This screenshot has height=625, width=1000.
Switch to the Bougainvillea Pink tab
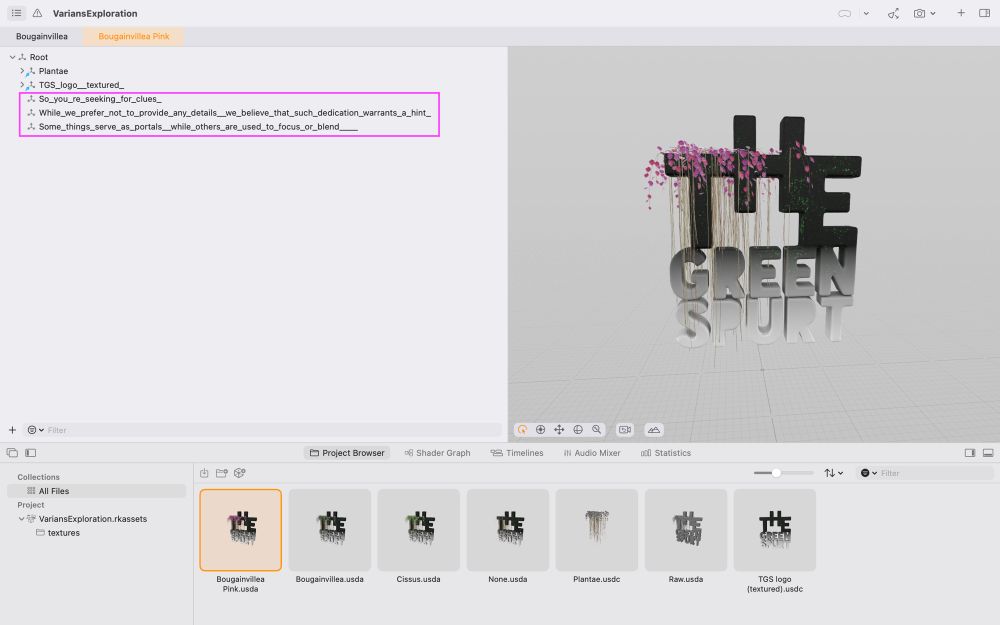point(134,36)
